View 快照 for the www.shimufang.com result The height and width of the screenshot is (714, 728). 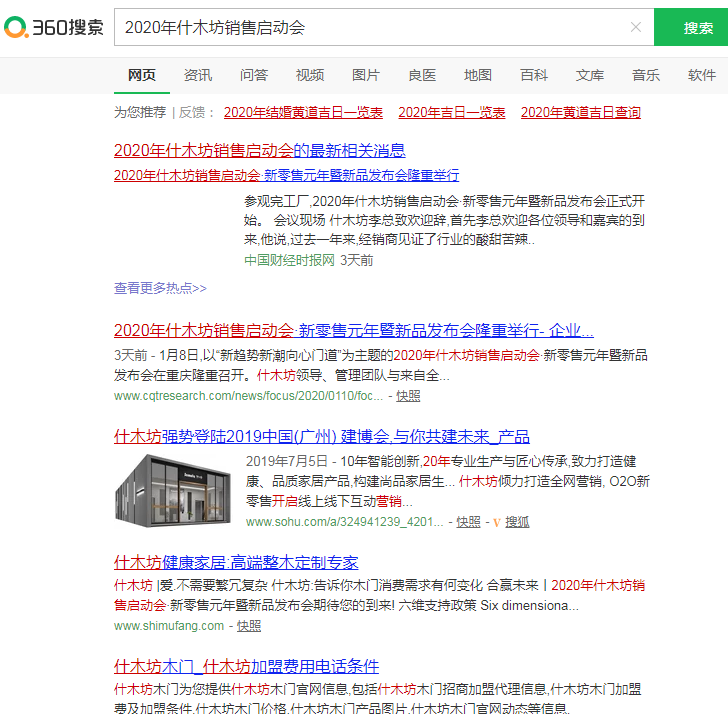pyautogui.click(x=249, y=625)
